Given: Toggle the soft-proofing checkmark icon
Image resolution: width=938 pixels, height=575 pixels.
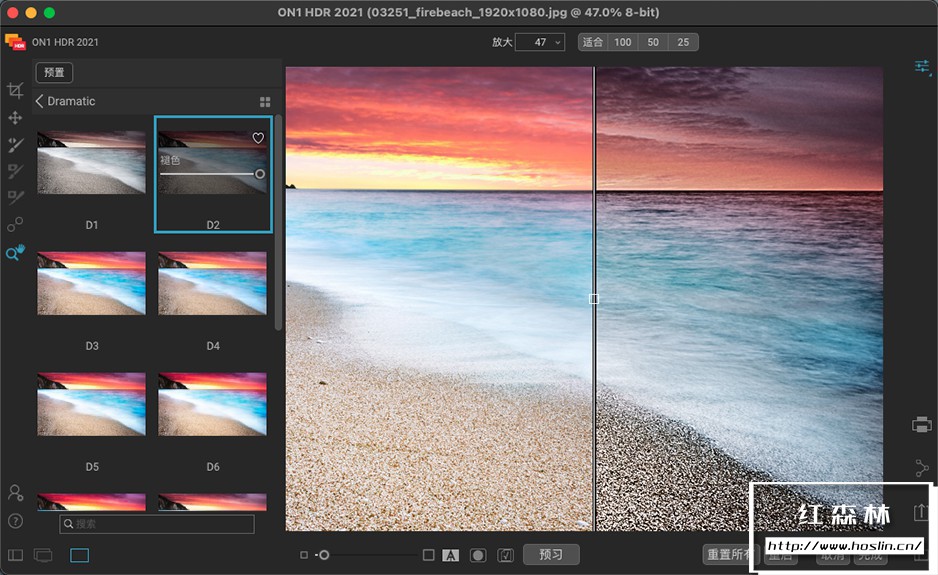Looking at the screenshot, I should (505, 555).
